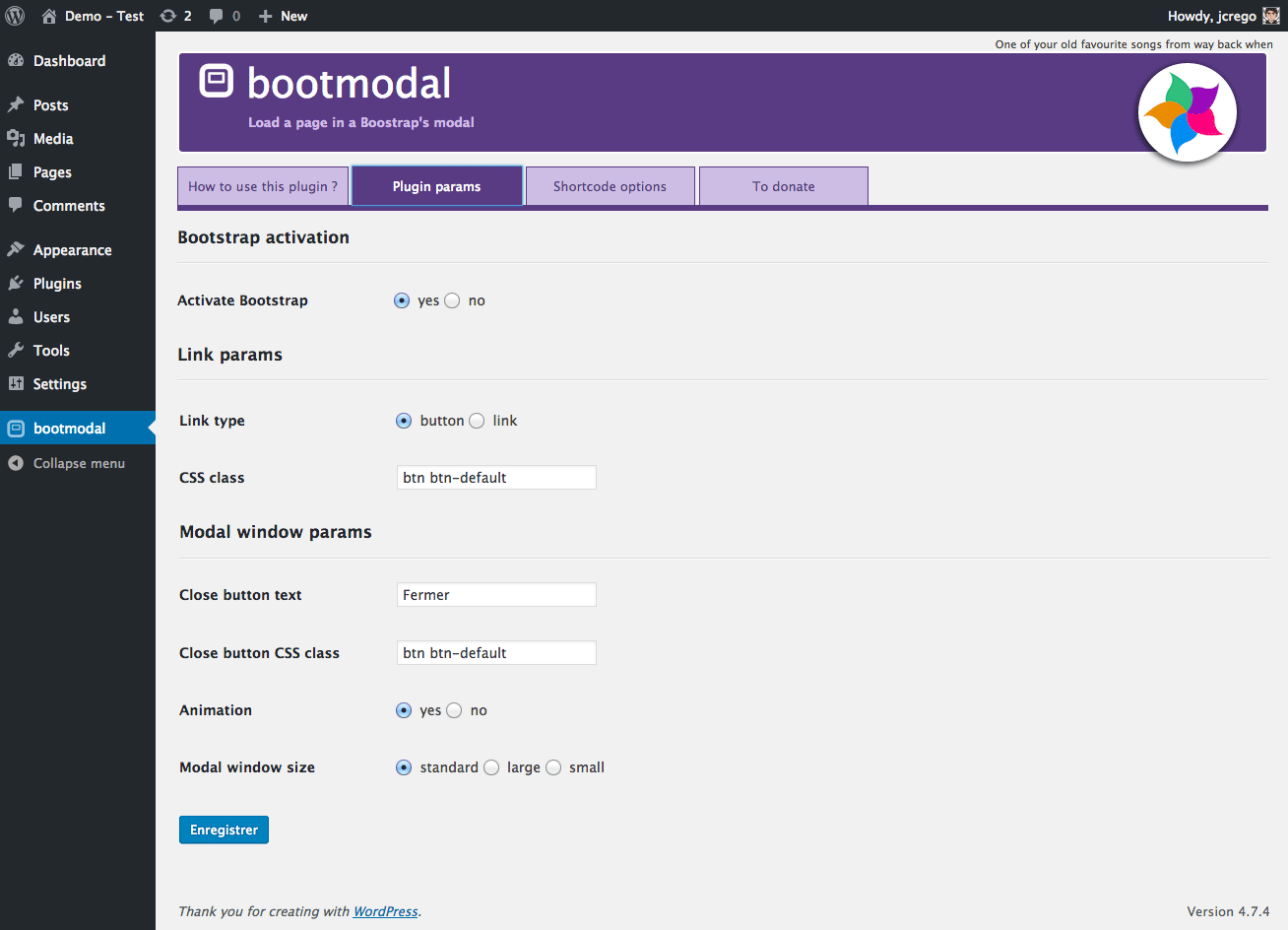Click the Posts pin icon
The height and width of the screenshot is (930, 1288).
[x=16, y=105]
